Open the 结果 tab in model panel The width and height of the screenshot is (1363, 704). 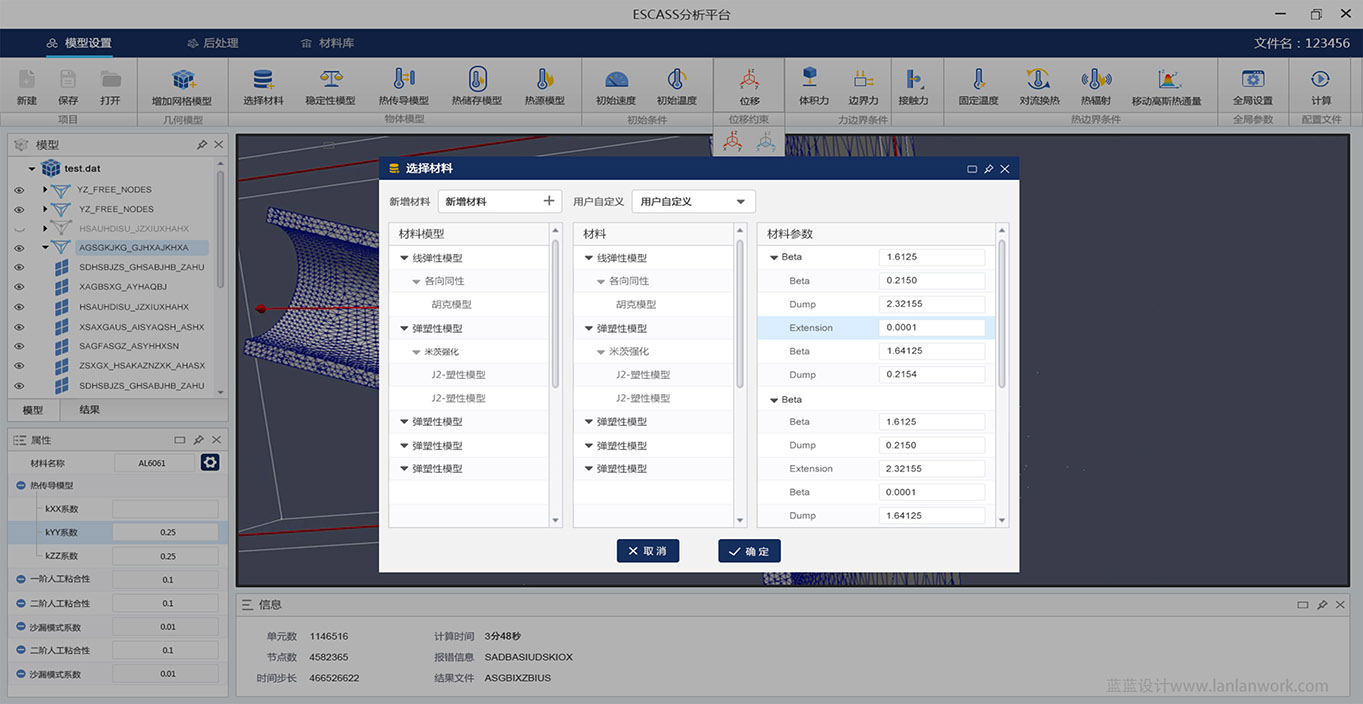pos(89,410)
